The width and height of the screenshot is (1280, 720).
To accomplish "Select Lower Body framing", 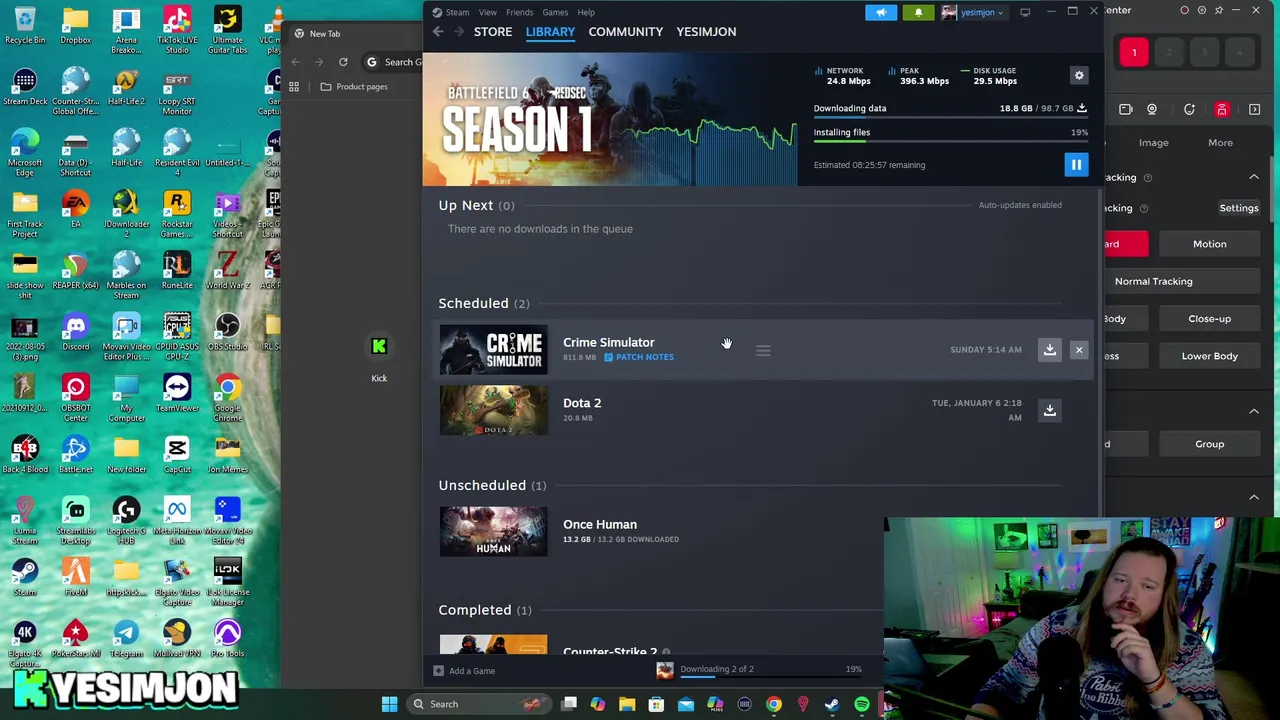I will pos(1209,356).
